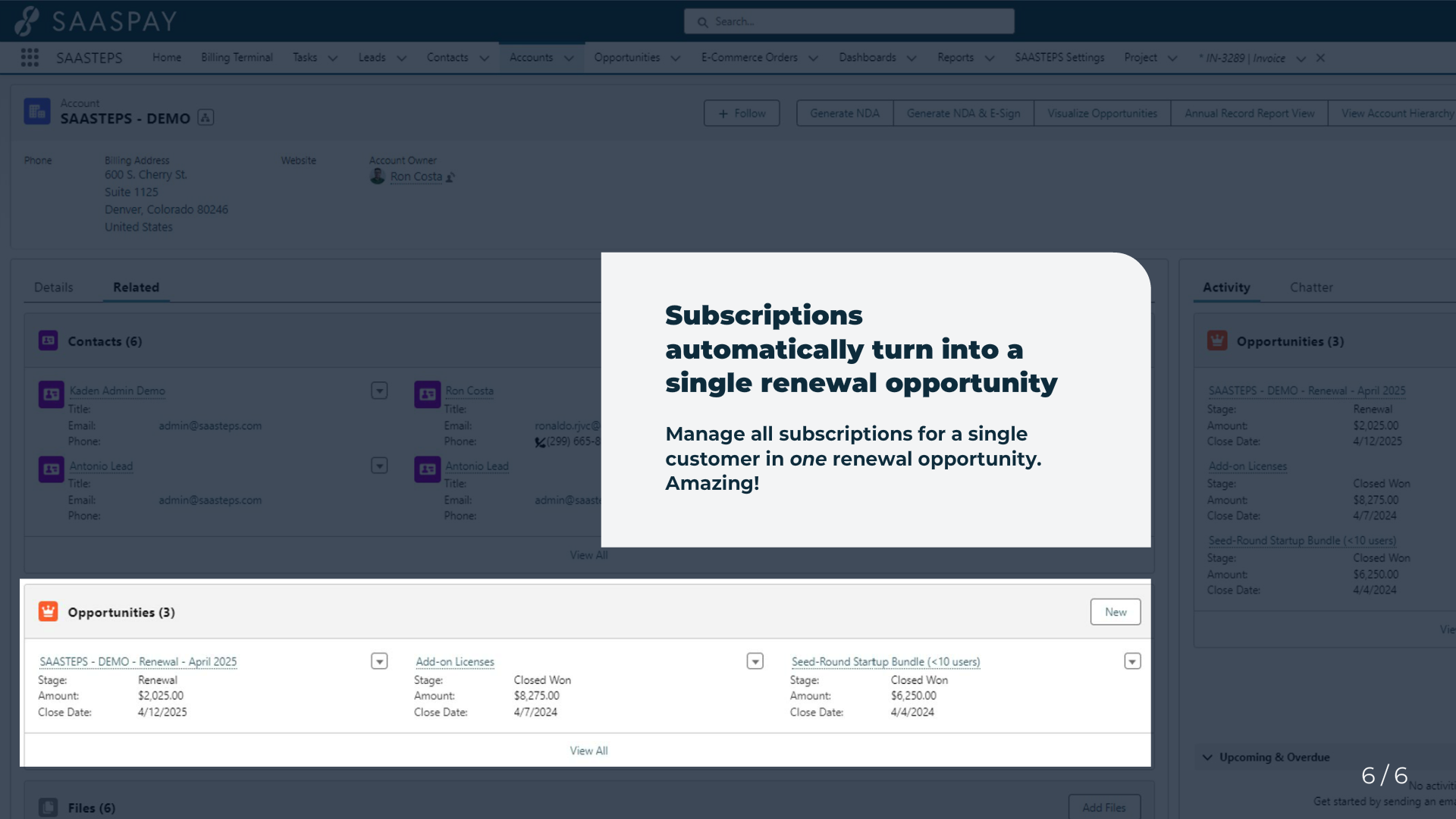1456x819 pixels.
Task: Click the change owner icon beside Ron Costa
Action: click(x=450, y=177)
